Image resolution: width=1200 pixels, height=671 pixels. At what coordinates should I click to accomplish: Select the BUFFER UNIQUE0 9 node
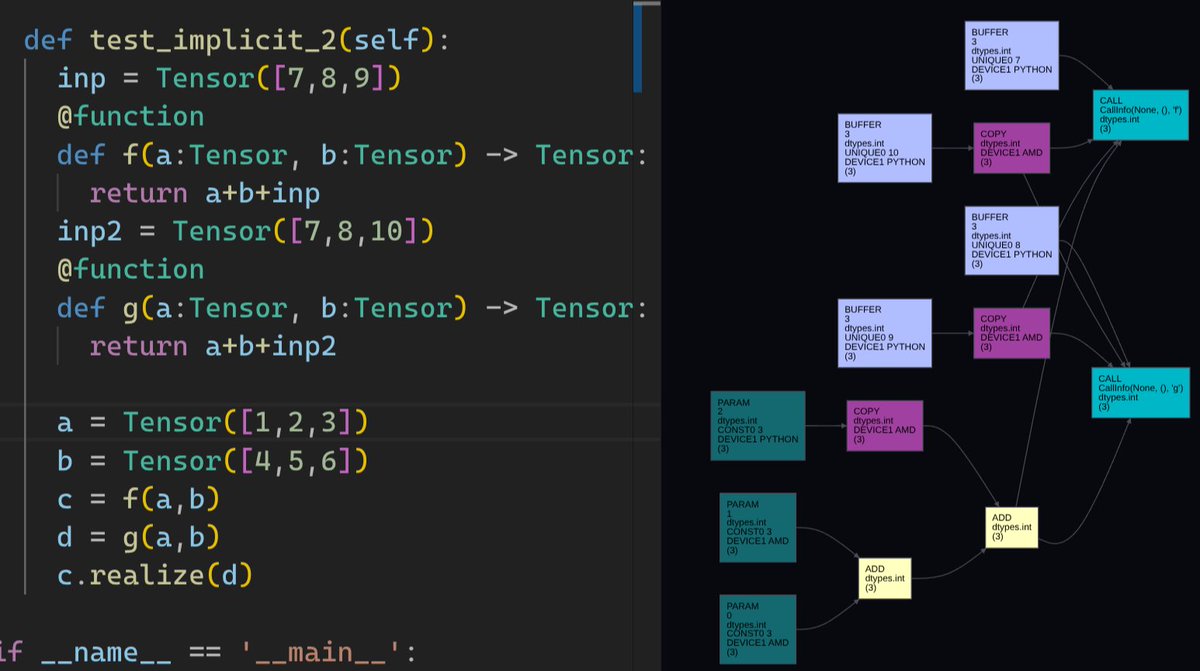point(885,333)
